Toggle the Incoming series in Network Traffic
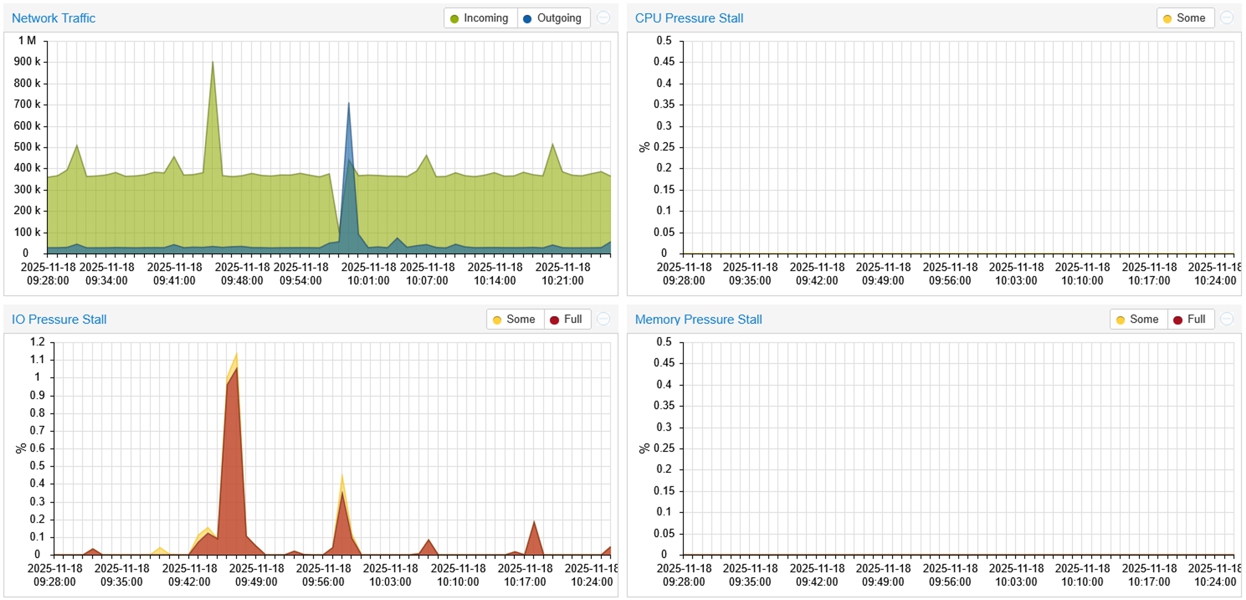Screen dimensions: 1246x600 pyautogui.click(x=480, y=18)
